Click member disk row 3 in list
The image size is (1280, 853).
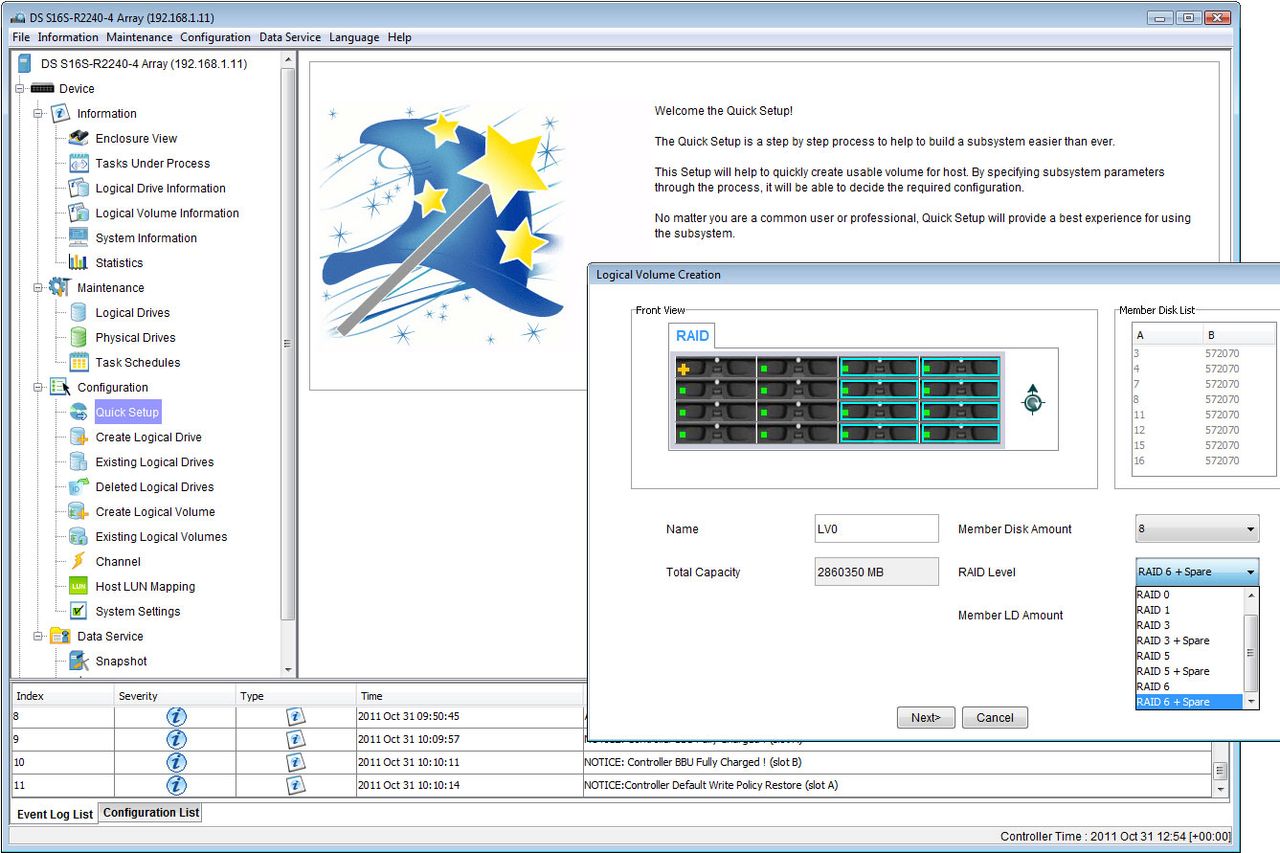pos(1203,353)
